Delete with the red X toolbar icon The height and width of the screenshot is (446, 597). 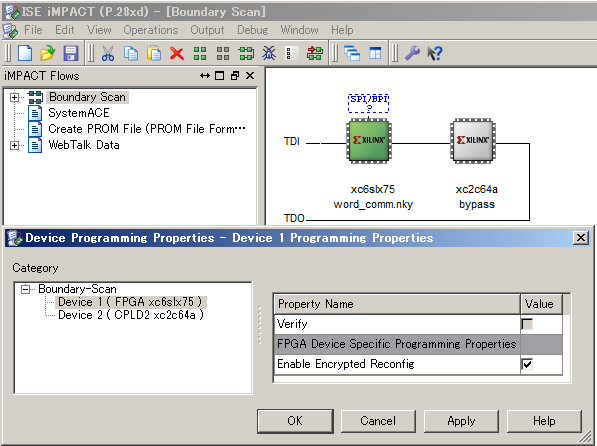point(177,53)
